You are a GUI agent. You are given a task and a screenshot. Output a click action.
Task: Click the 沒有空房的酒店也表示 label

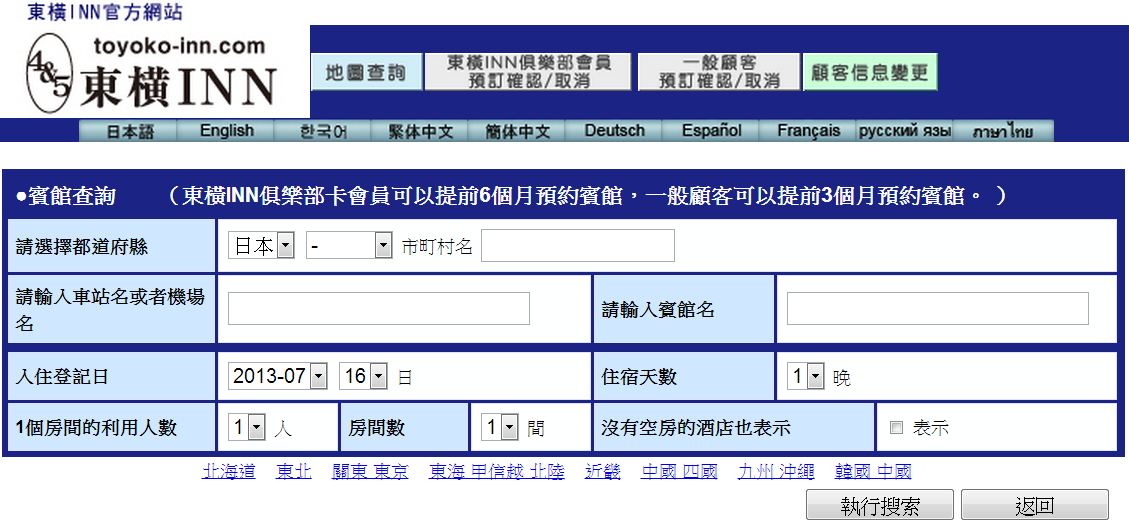(x=696, y=428)
